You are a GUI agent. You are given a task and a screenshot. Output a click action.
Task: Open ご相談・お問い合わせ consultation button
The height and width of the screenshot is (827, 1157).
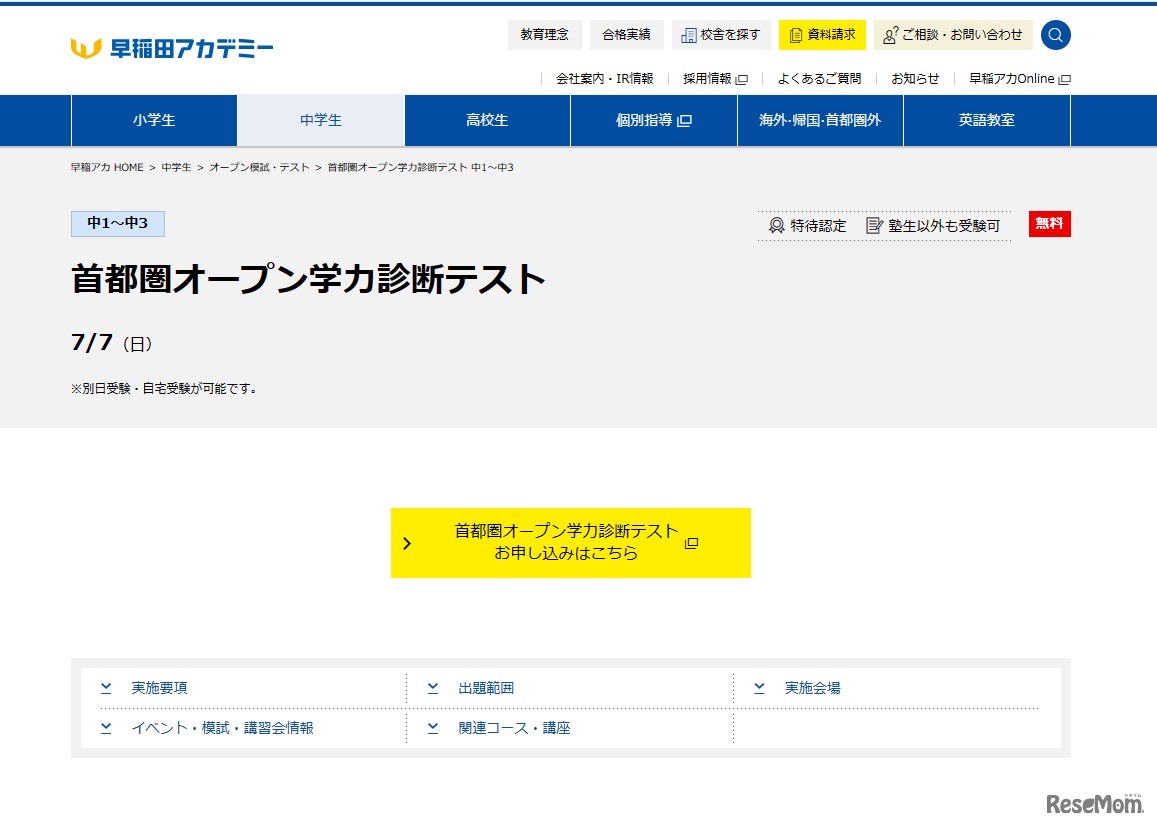point(952,35)
